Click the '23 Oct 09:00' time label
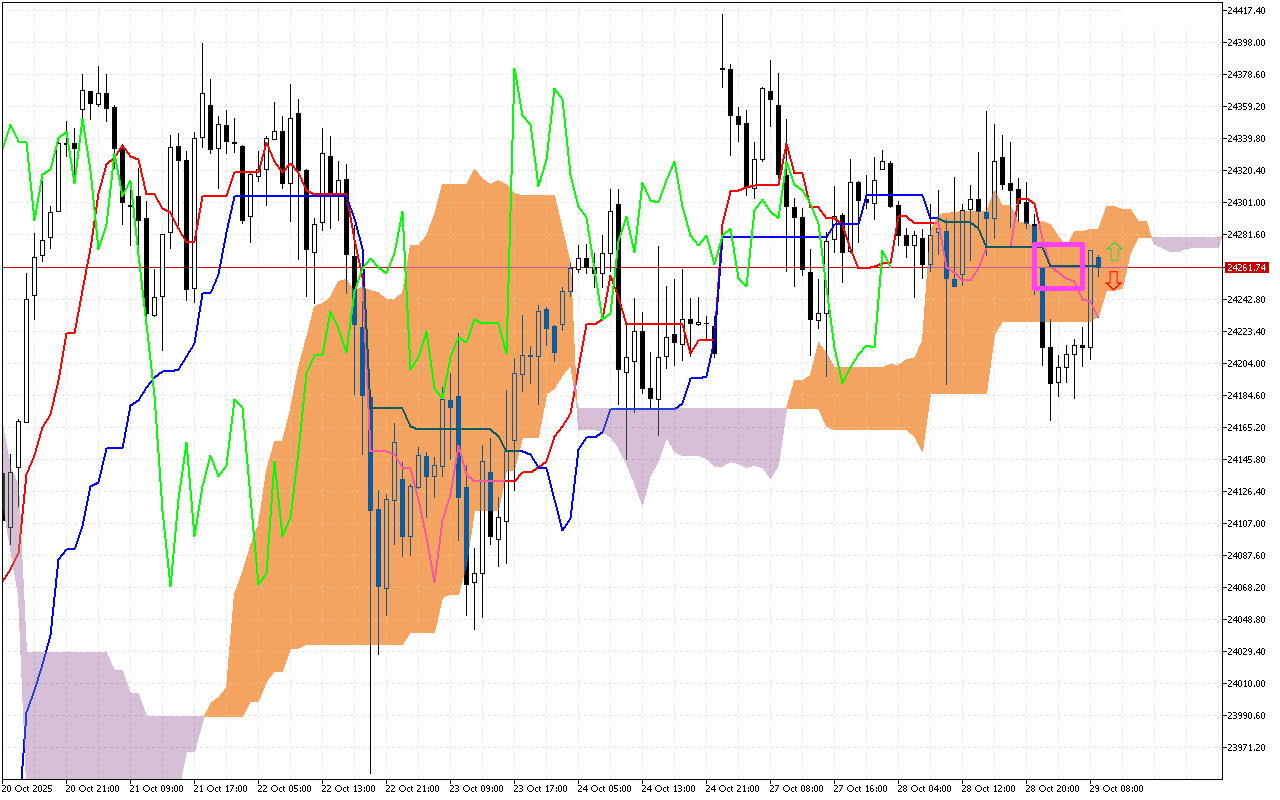This screenshot has width=1280, height=800. pyautogui.click(x=479, y=789)
